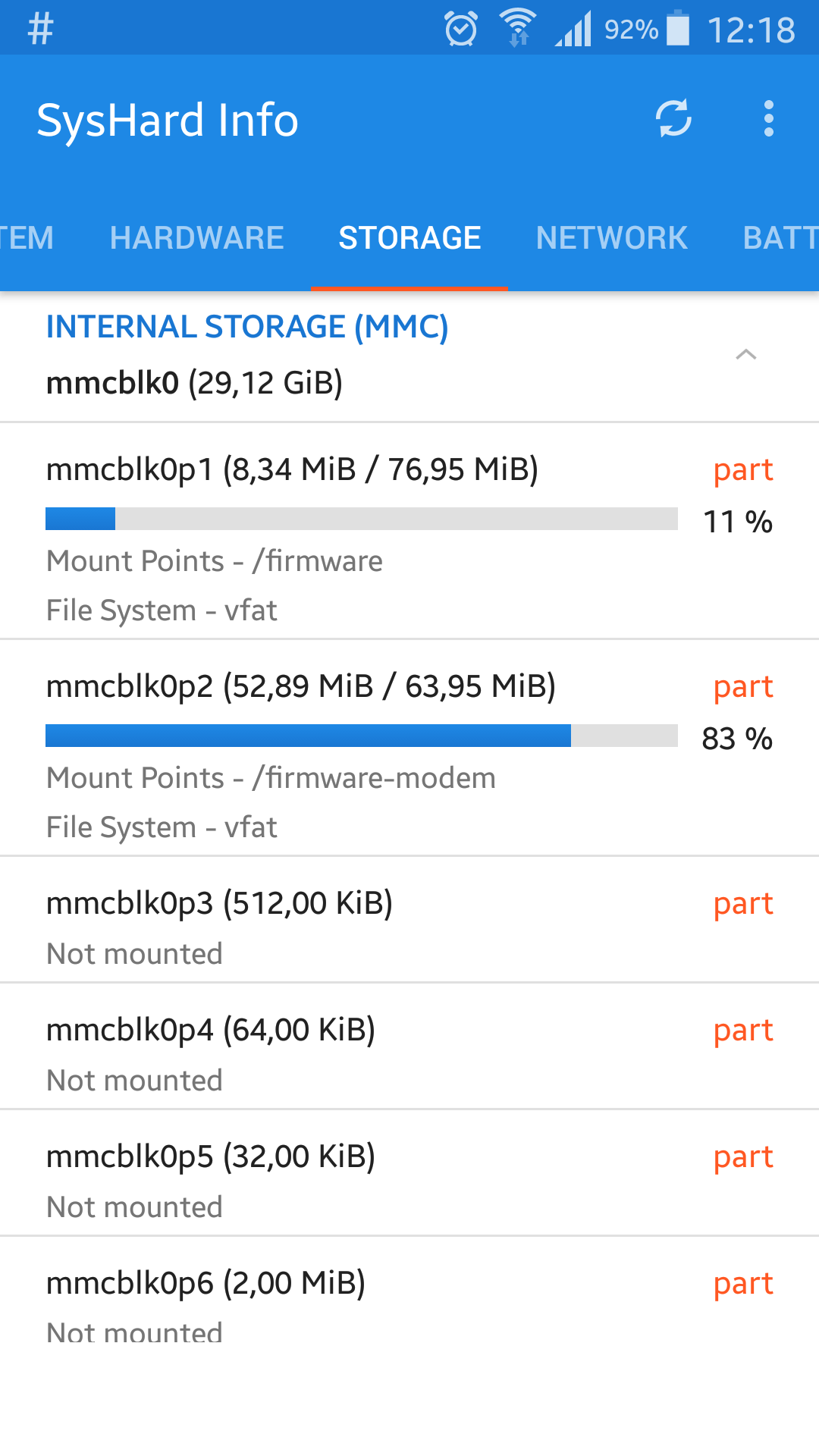Viewport: 819px width, 1456px height.
Task: Tap the alarm clock status icon
Action: click(x=460, y=30)
